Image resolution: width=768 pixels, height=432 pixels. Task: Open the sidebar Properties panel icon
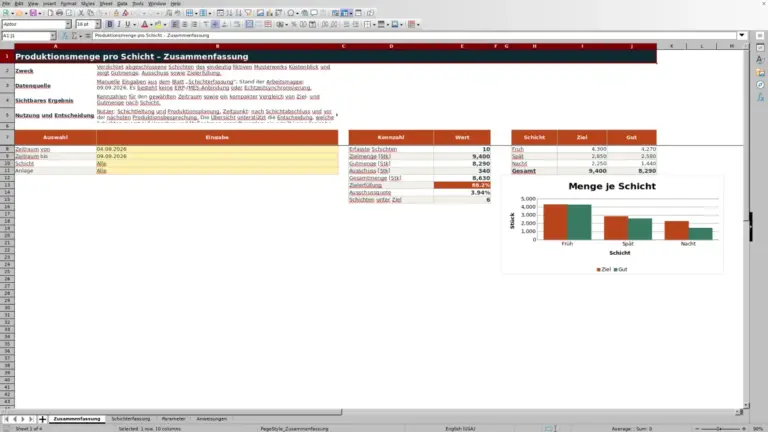pyautogui.click(x=760, y=48)
